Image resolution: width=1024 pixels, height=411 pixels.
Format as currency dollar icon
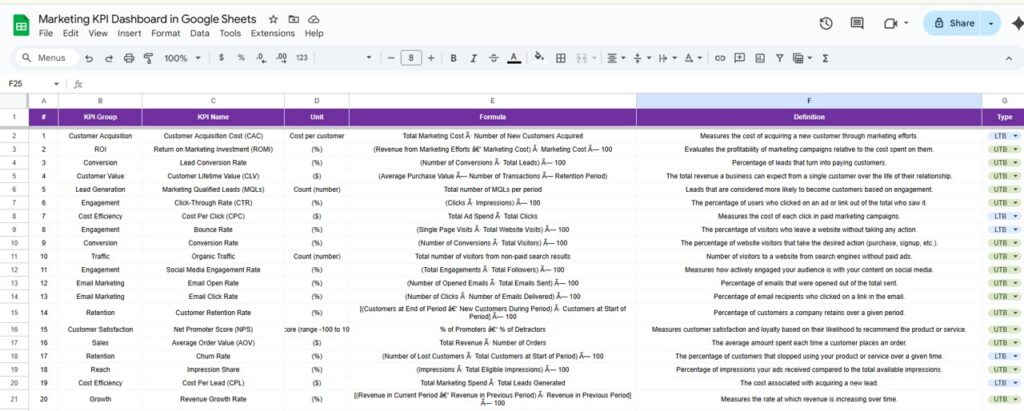coord(221,58)
